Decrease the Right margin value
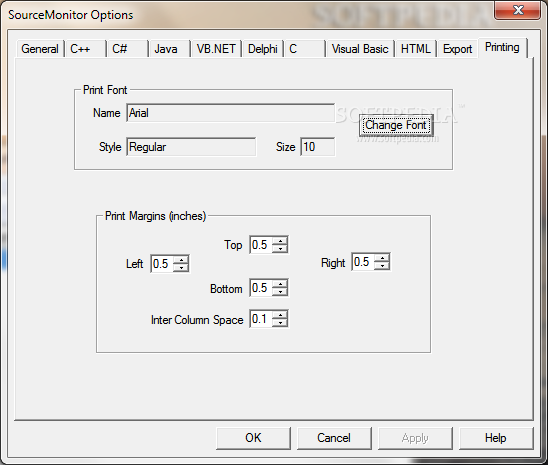 pyautogui.click(x=382, y=266)
